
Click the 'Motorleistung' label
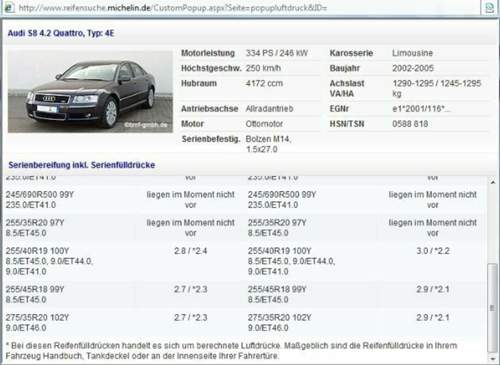pos(208,53)
